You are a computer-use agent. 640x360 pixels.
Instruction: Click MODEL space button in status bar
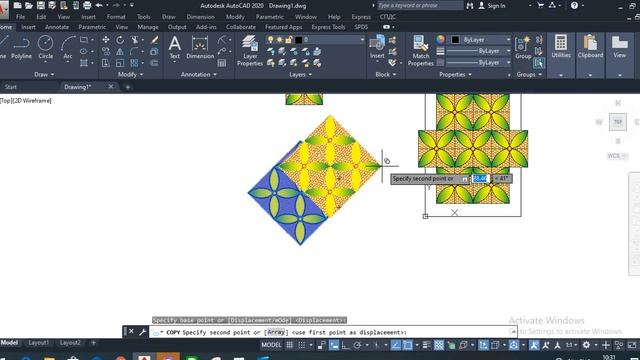(271, 345)
